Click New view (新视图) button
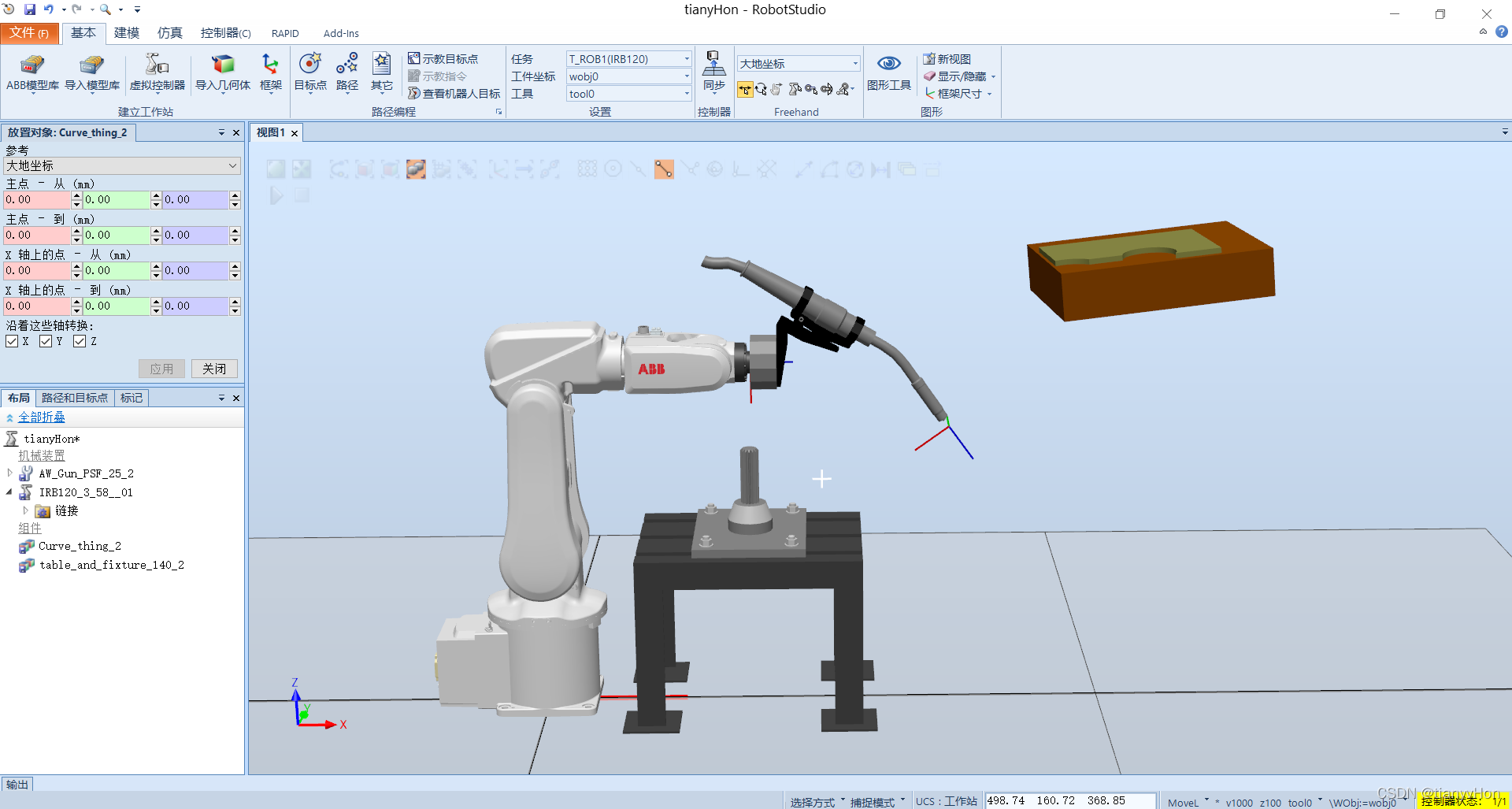The width and height of the screenshot is (1512, 809). coord(947,59)
